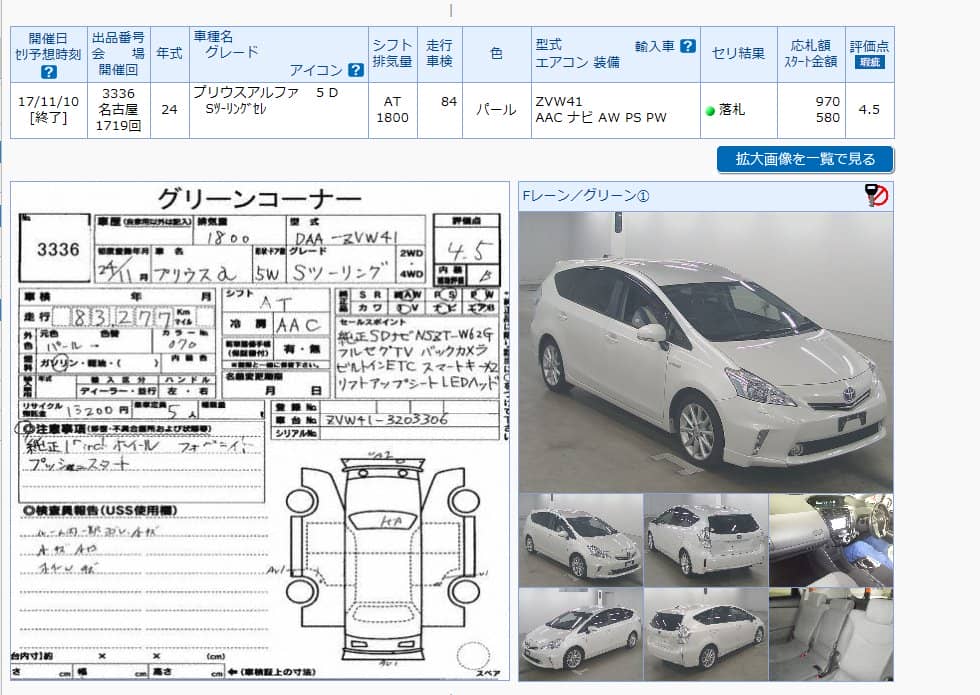This screenshot has height=695, width=980.
Task: Click help icon next to アイコン
Action: coord(356,69)
